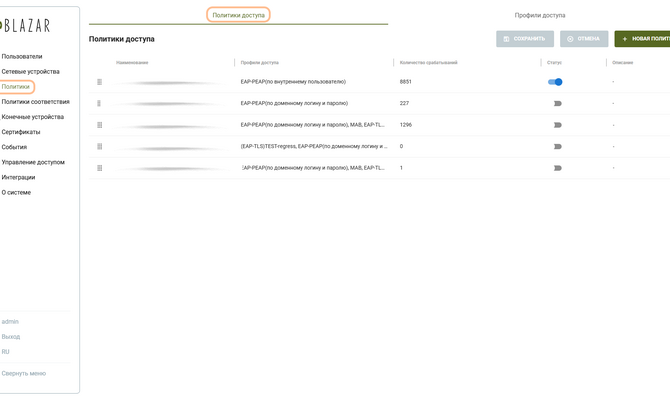
Task: Click the 227 hit count value
Action: coord(404,103)
